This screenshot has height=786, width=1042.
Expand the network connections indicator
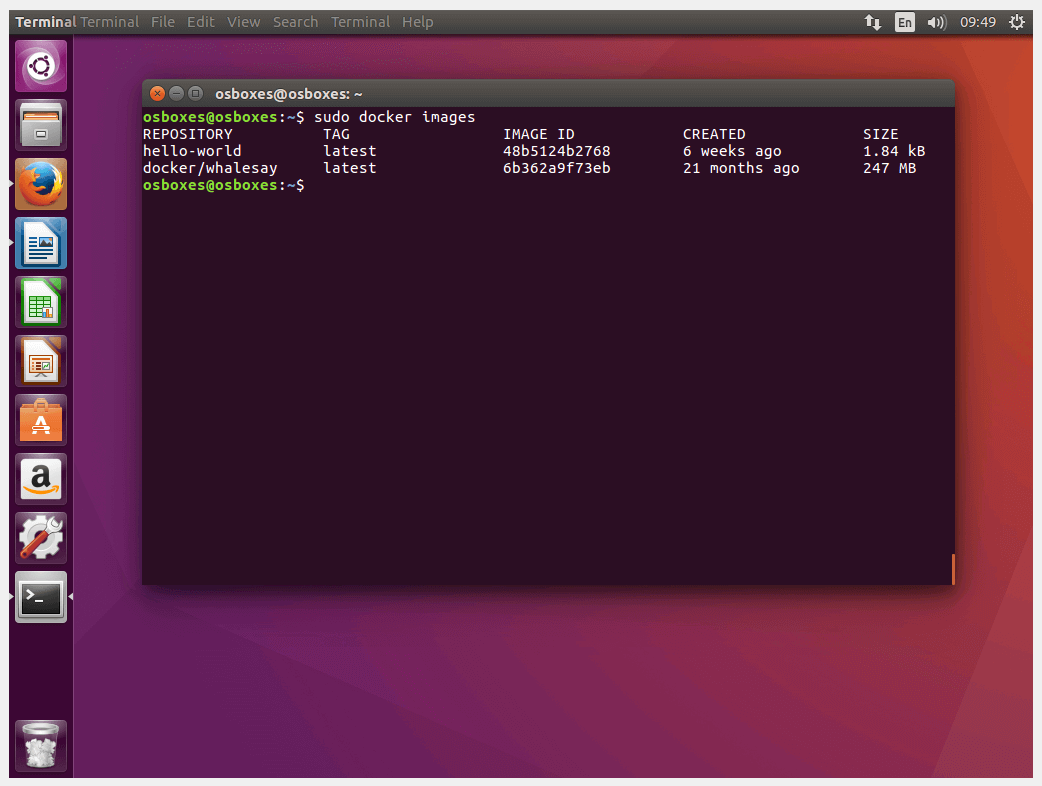873,22
